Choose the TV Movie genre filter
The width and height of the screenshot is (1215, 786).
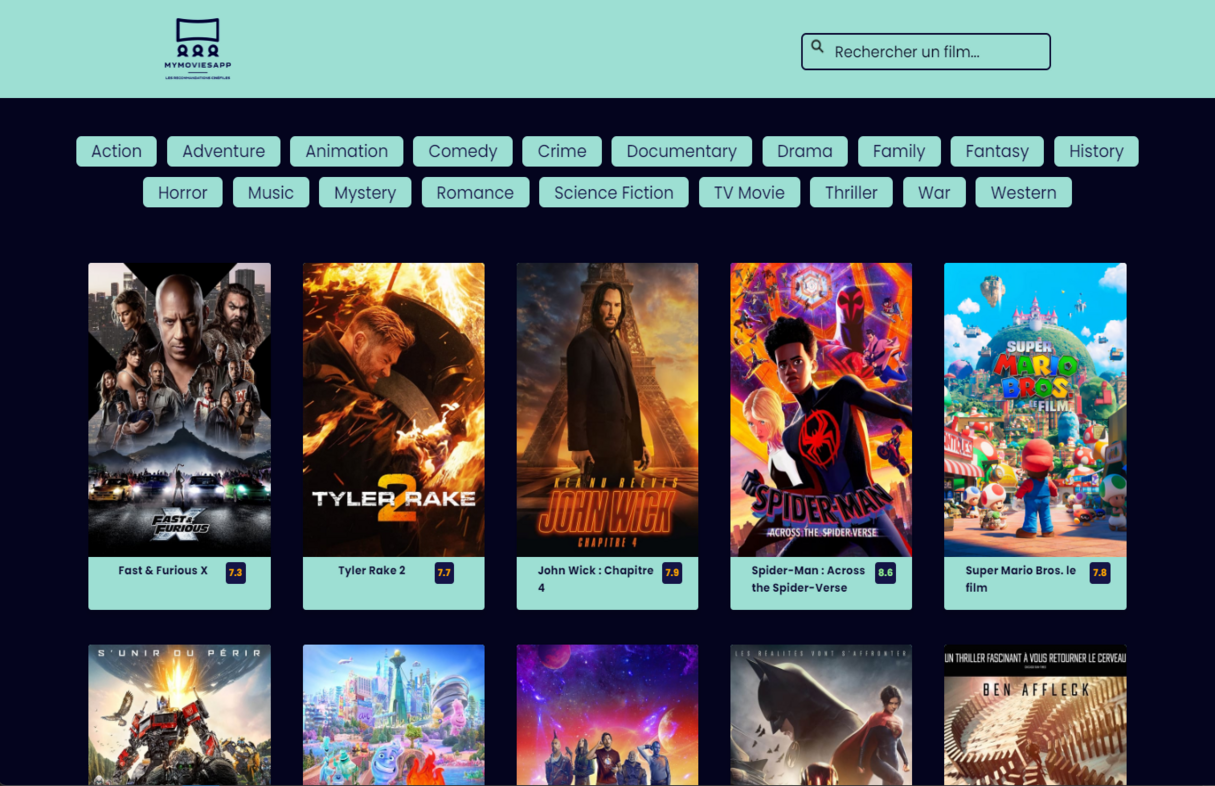point(749,192)
